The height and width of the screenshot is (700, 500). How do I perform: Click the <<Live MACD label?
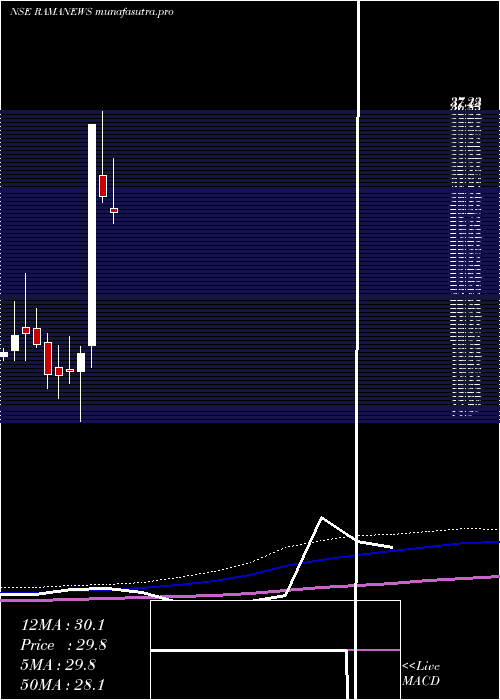point(421,673)
